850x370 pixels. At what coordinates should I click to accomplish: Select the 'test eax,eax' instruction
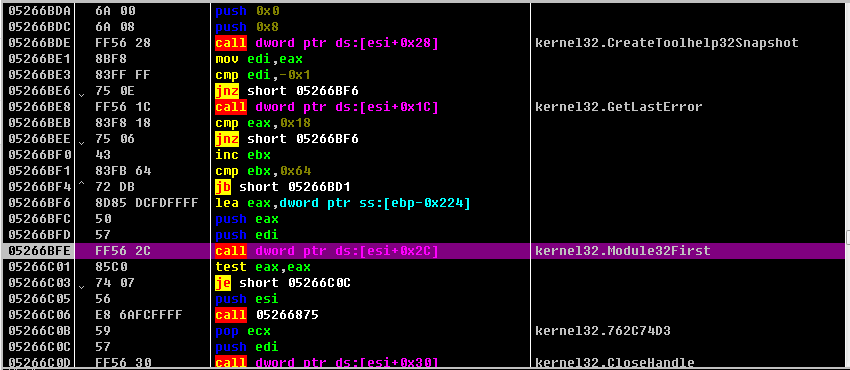pyautogui.click(x=263, y=267)
